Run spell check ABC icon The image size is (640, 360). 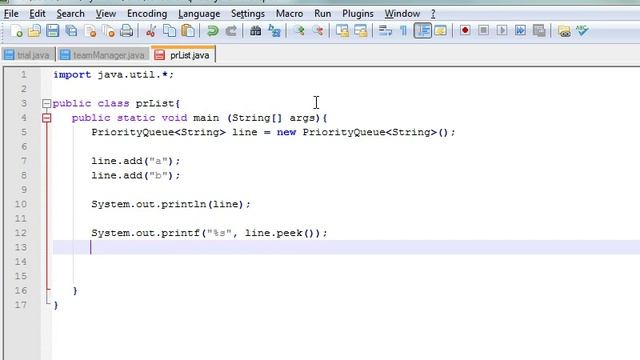(582, 31)
